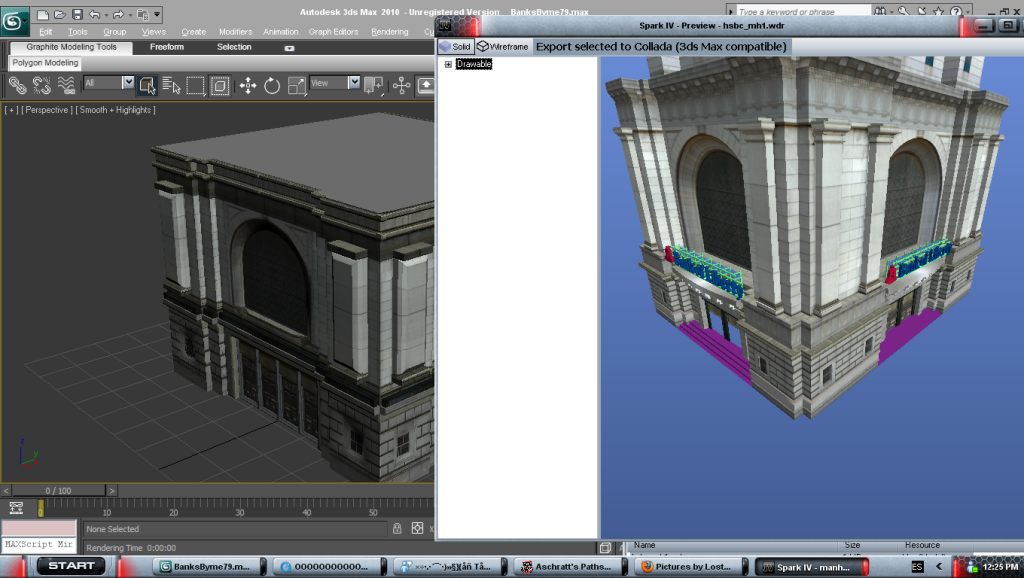Click the binoculars search icon
The image size is (1024, 578).
(x=881, y=11)
